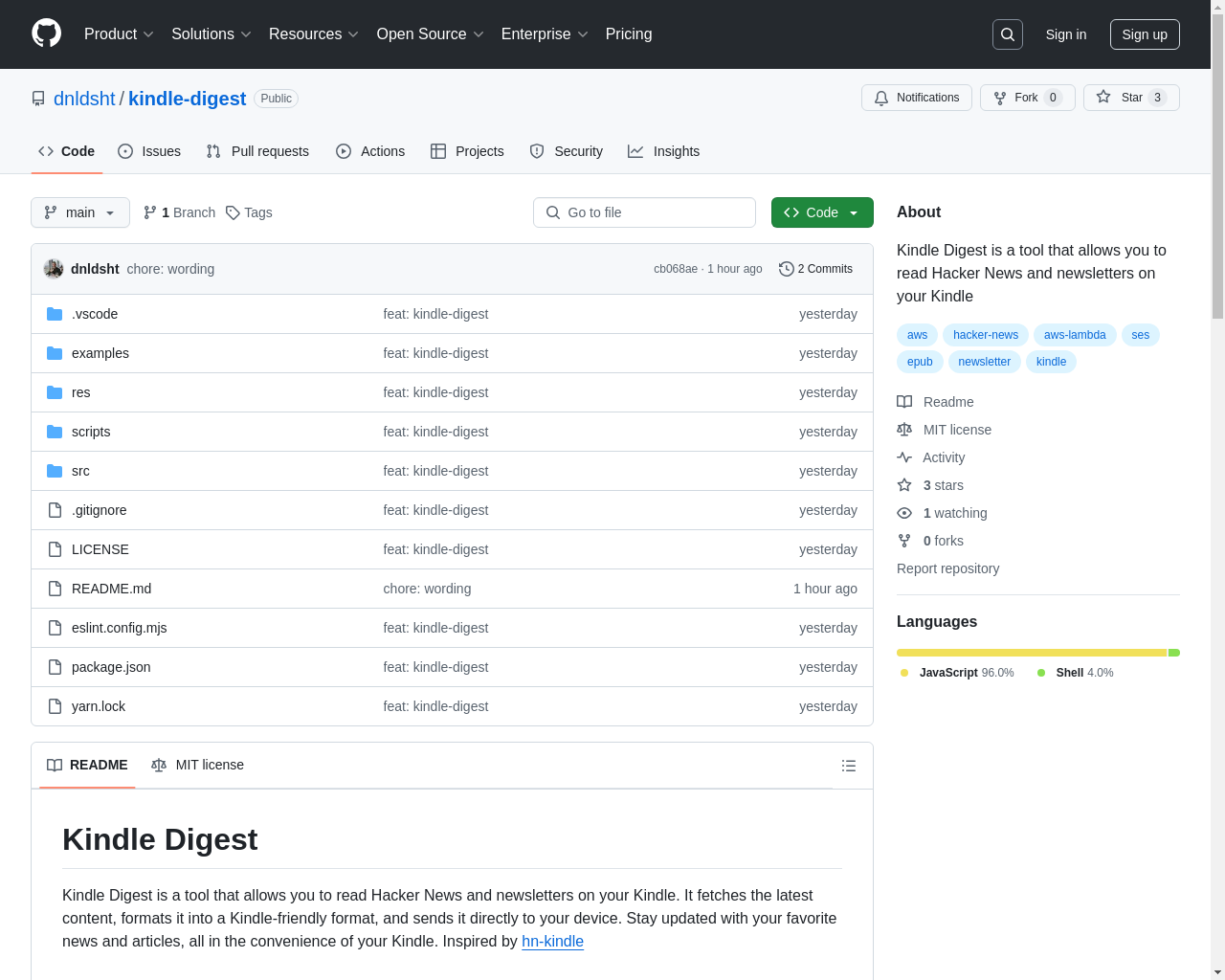Screen dimensions: 1225x980
Task: Expand the Open Source menu
Action: tap(431, 34)
